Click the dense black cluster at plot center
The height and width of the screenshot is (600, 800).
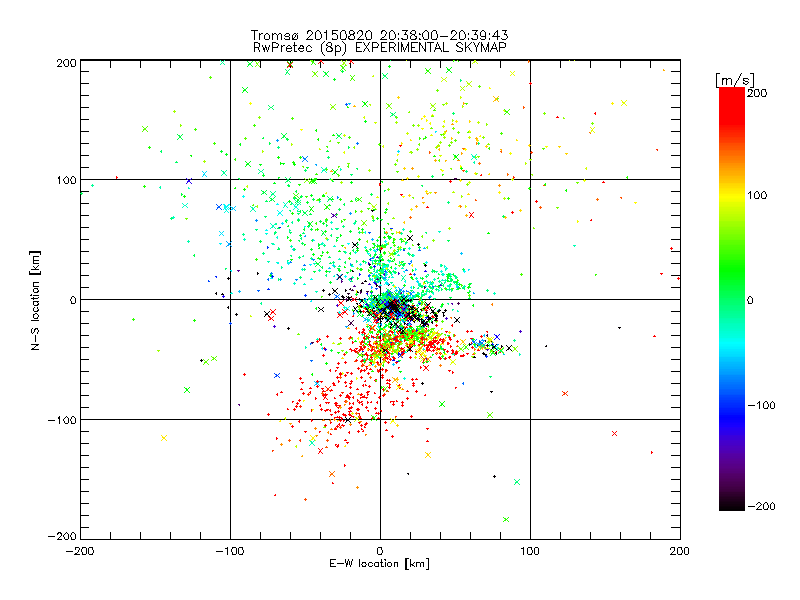coord(393,307)
